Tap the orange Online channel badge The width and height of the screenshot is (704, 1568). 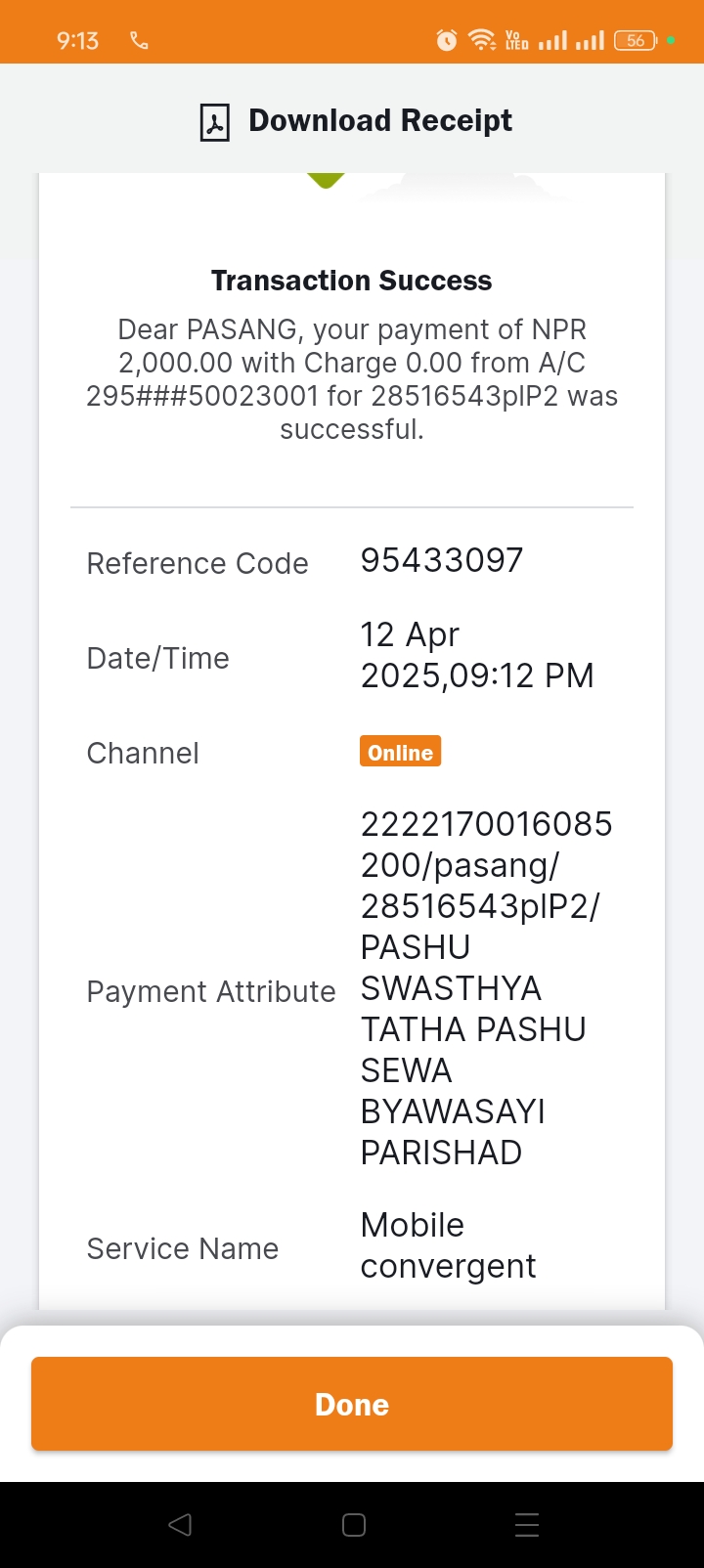(x=400, y=752)
